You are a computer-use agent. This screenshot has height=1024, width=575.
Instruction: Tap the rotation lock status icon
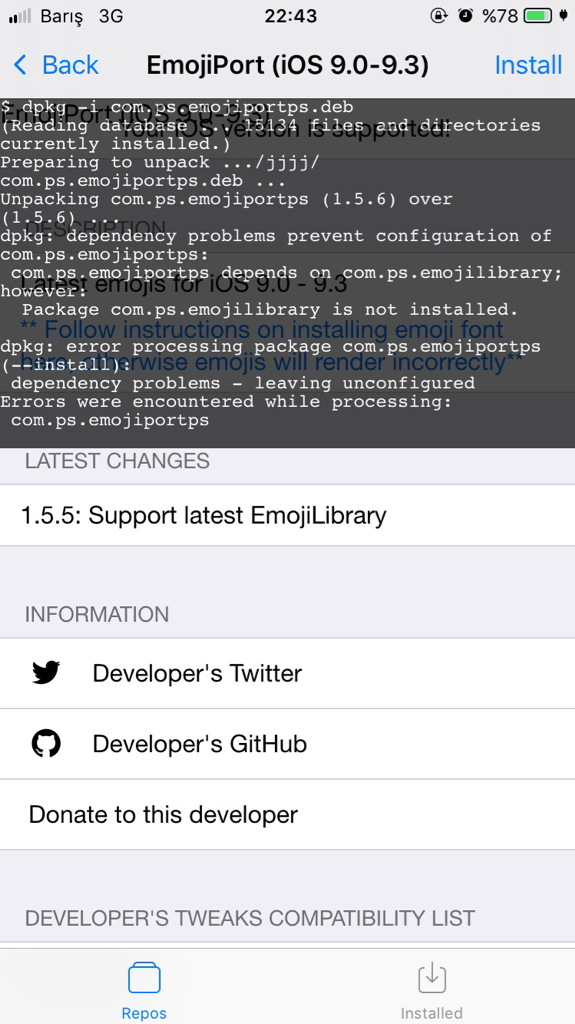point(438,15)
